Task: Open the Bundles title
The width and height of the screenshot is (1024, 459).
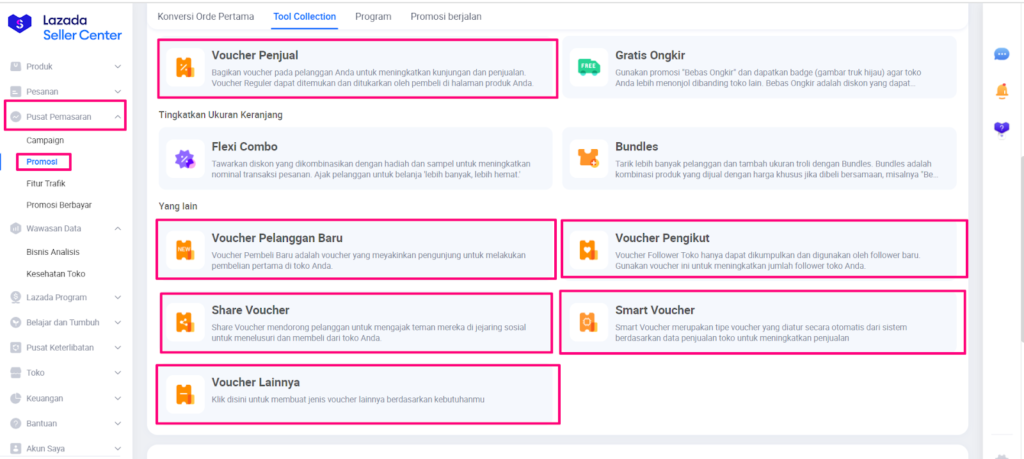Action: click(x=637, y=146)
